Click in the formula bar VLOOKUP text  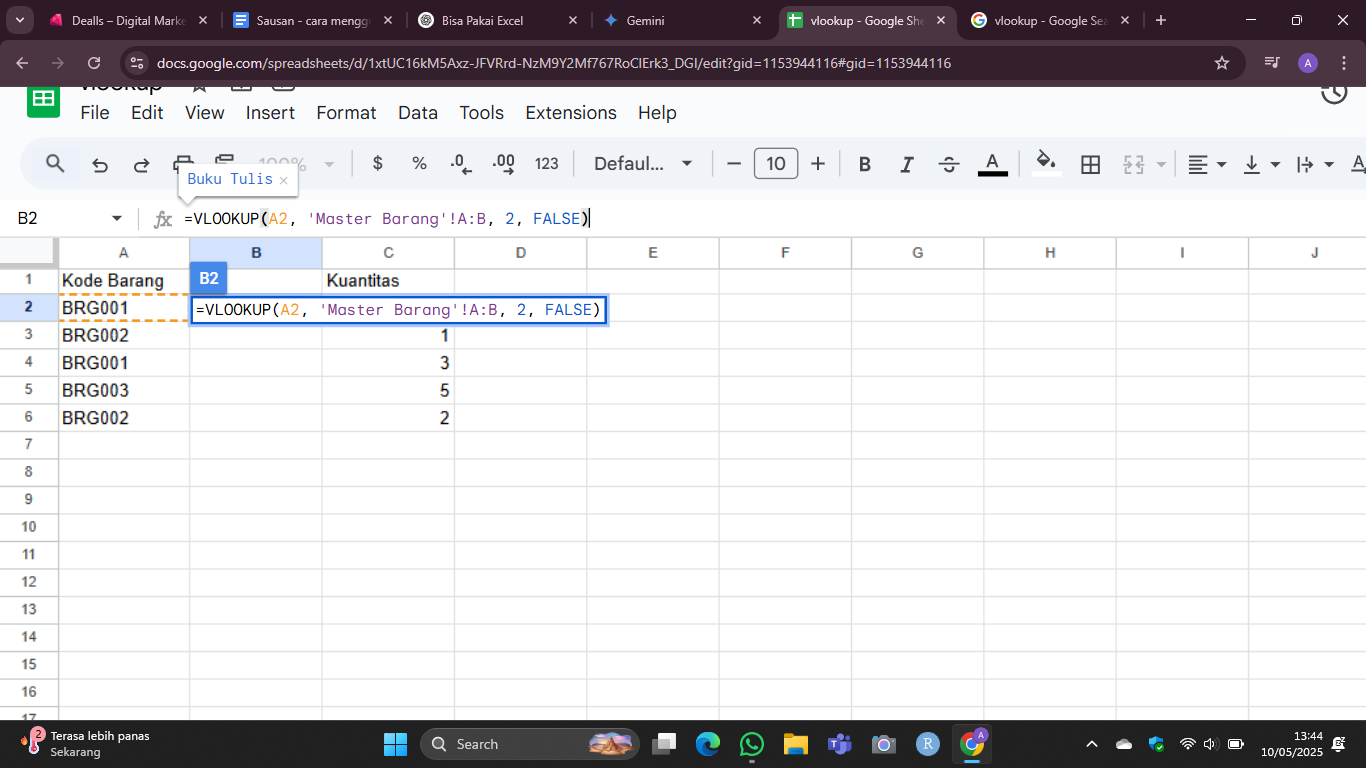pyautogui.click(x=388, y=218)
